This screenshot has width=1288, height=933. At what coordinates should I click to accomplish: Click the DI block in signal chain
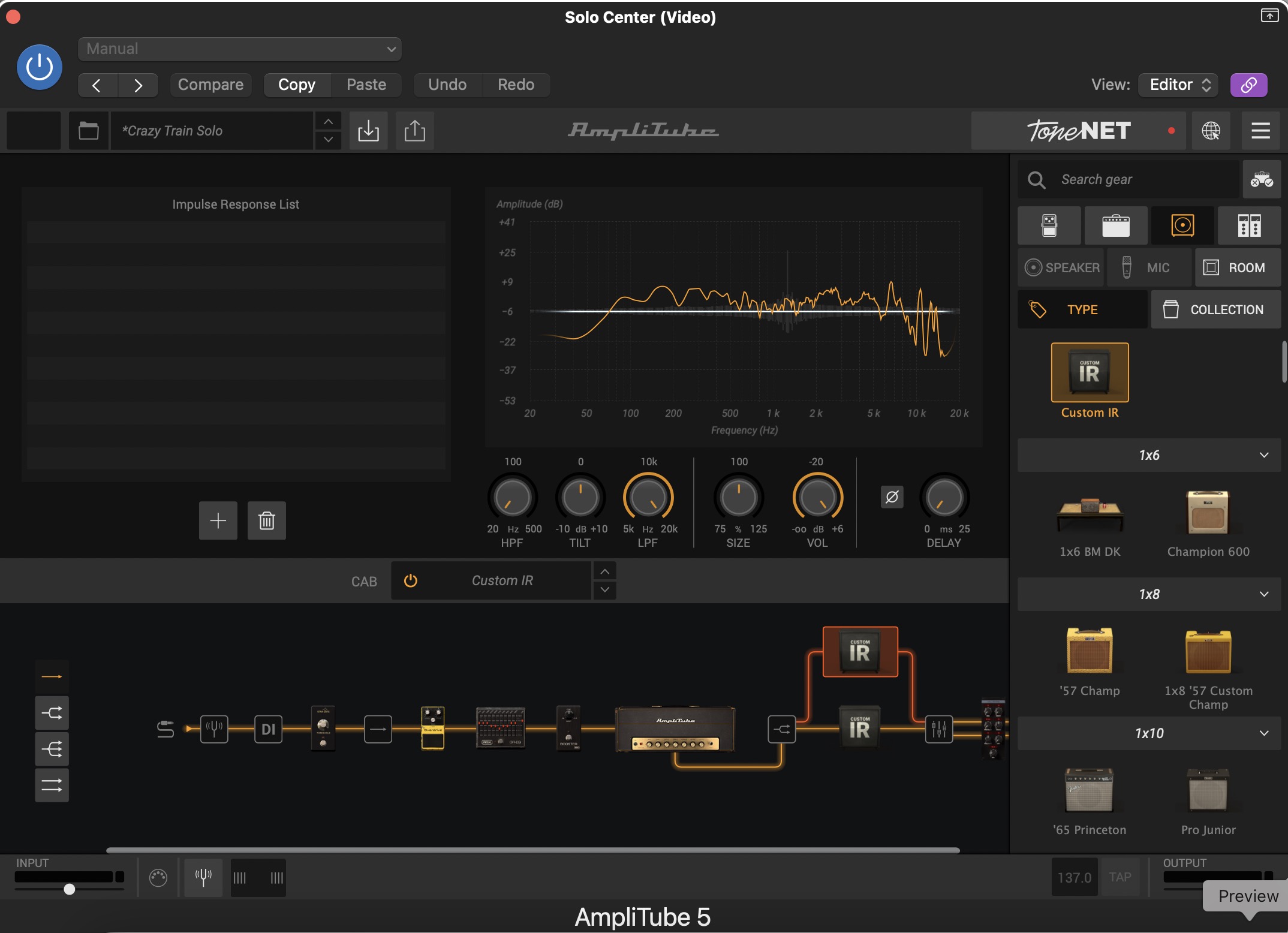pos(268,729)
